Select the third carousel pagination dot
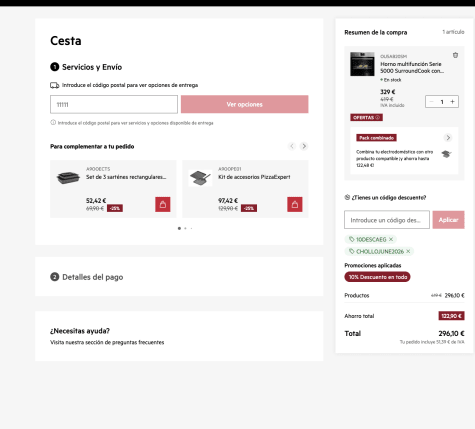475x429 pixels. (x=191, y=228)
